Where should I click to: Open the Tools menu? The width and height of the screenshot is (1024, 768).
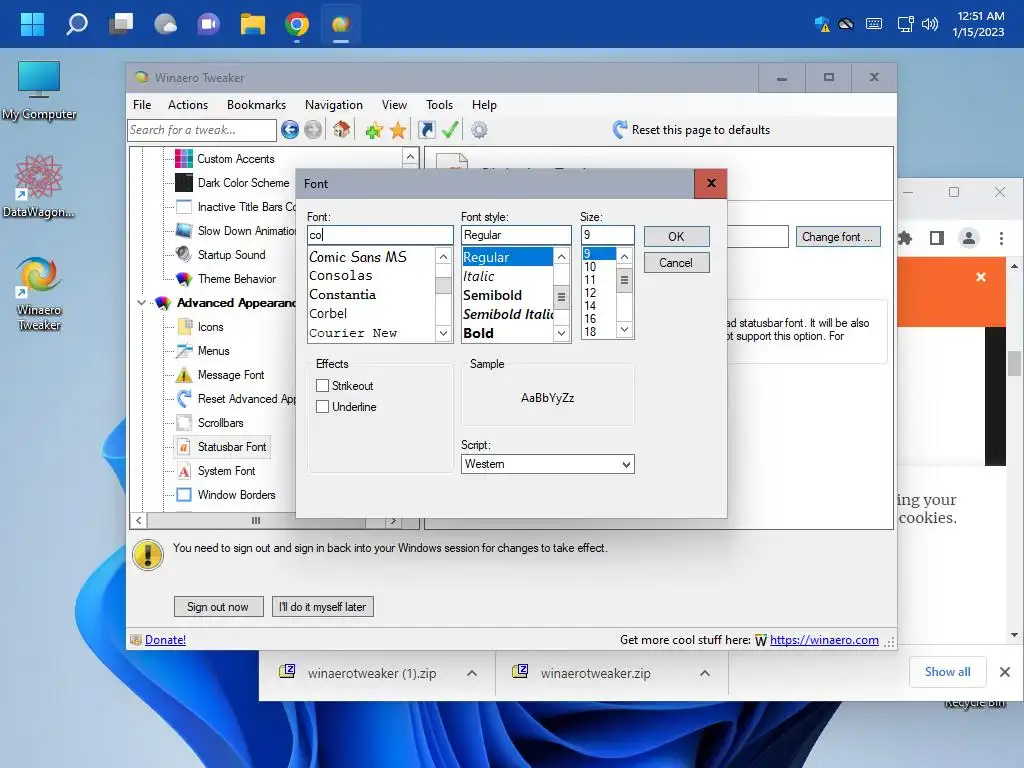point(439,104)
